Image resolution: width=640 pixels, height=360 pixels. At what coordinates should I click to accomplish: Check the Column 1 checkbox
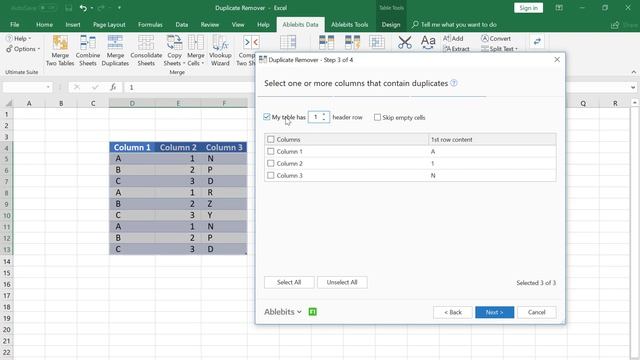[x=271, y=151]
